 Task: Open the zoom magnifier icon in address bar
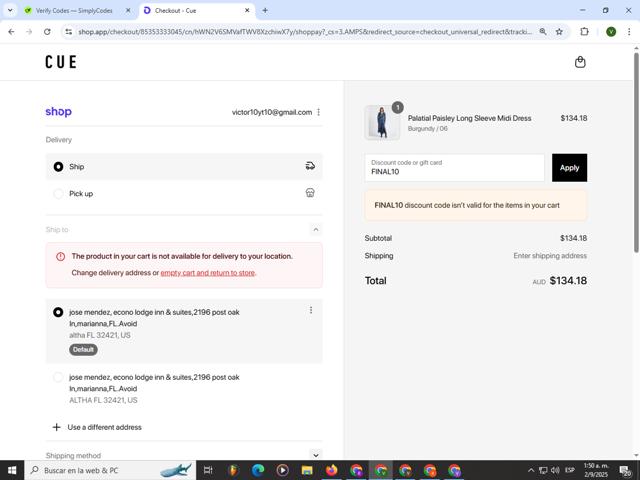click(543, 32)
